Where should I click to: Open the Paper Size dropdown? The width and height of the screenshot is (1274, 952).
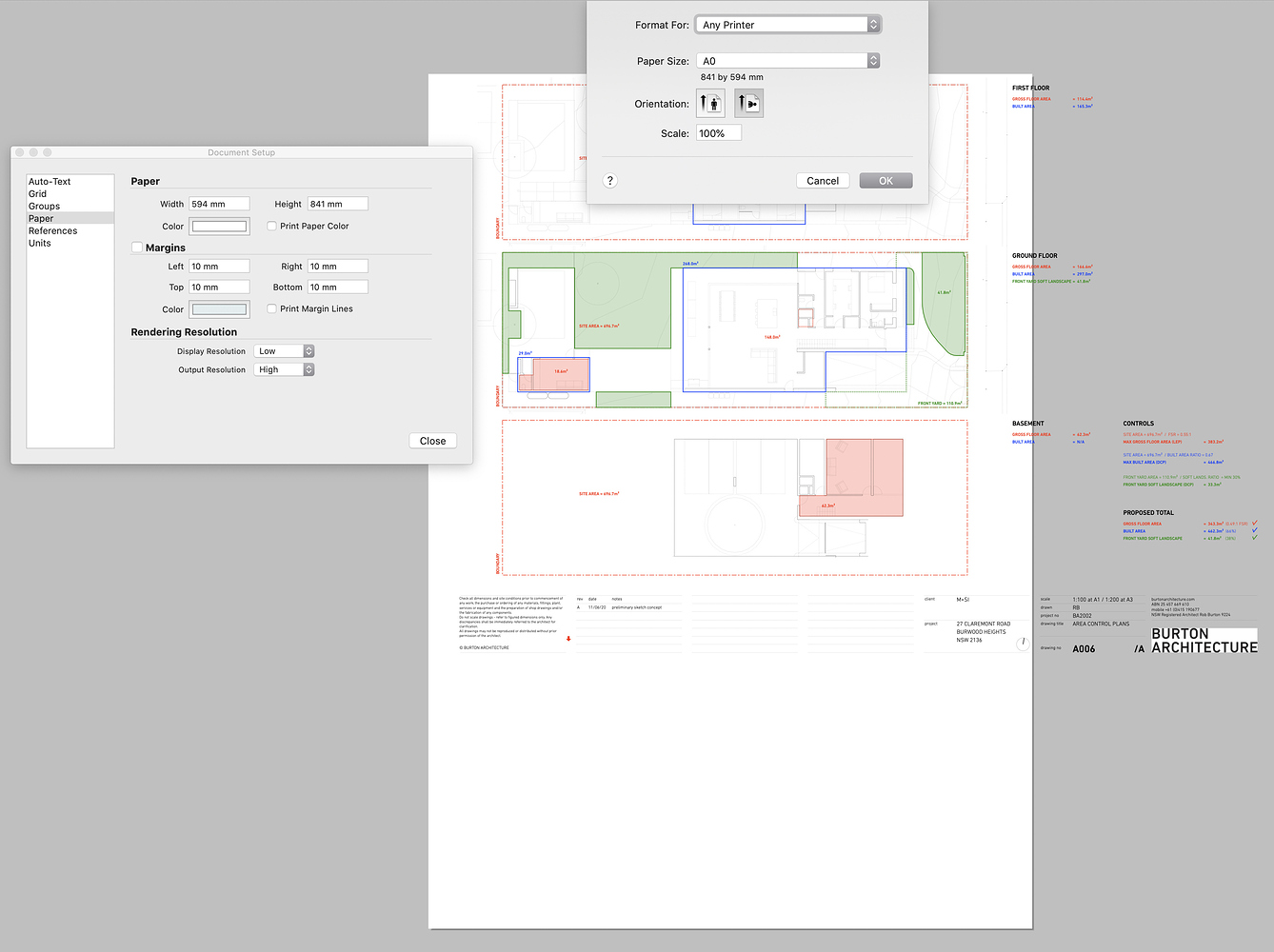click(x=781, y=60)
